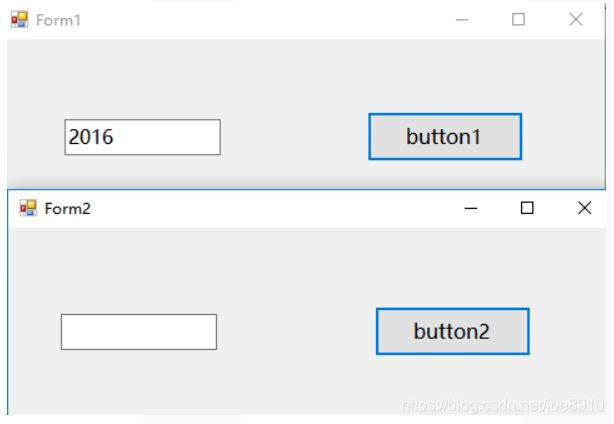
Task: Click the Form2 window icon
Action: coord(27,208)
